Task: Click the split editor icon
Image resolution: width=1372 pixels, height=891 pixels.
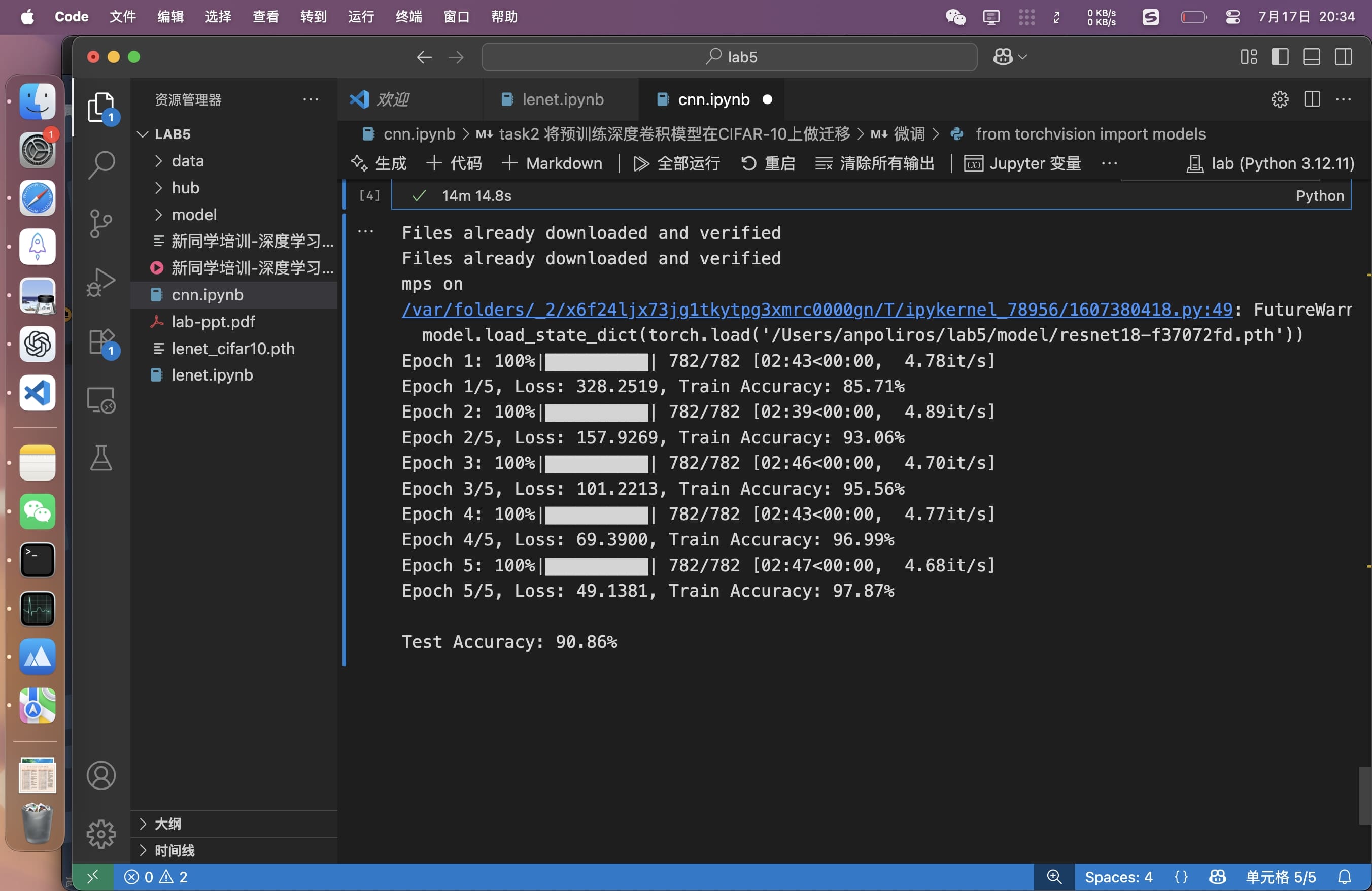Action: (1312, 99)
